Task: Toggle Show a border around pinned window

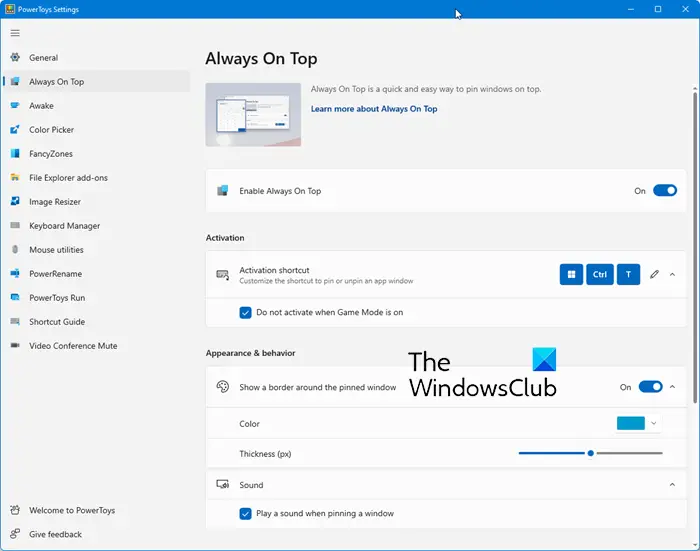Action: pyautogui.click(x=650, y=387)
